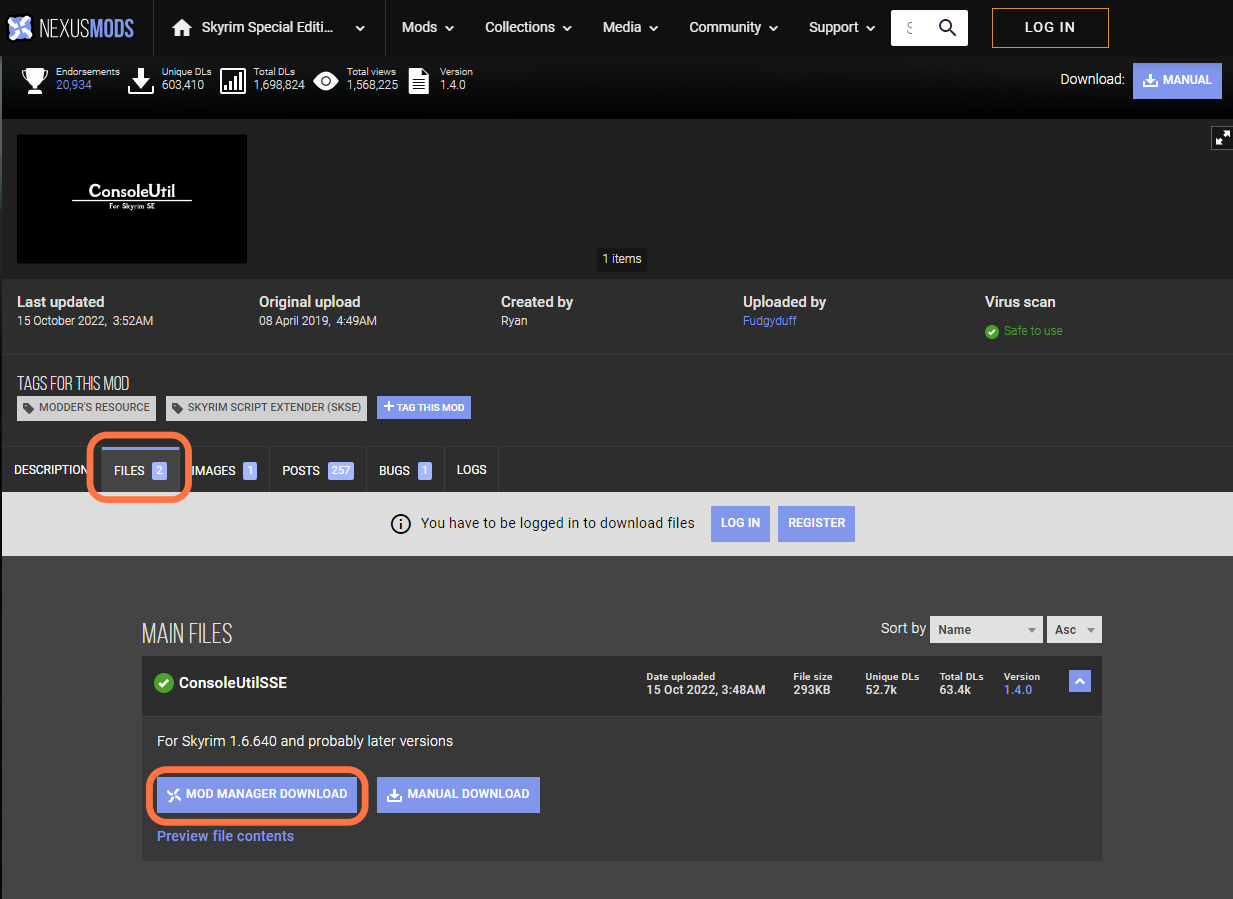Click the info icon in the login notice
Screen dimensions: 1233x899
(x=400, y=524)
